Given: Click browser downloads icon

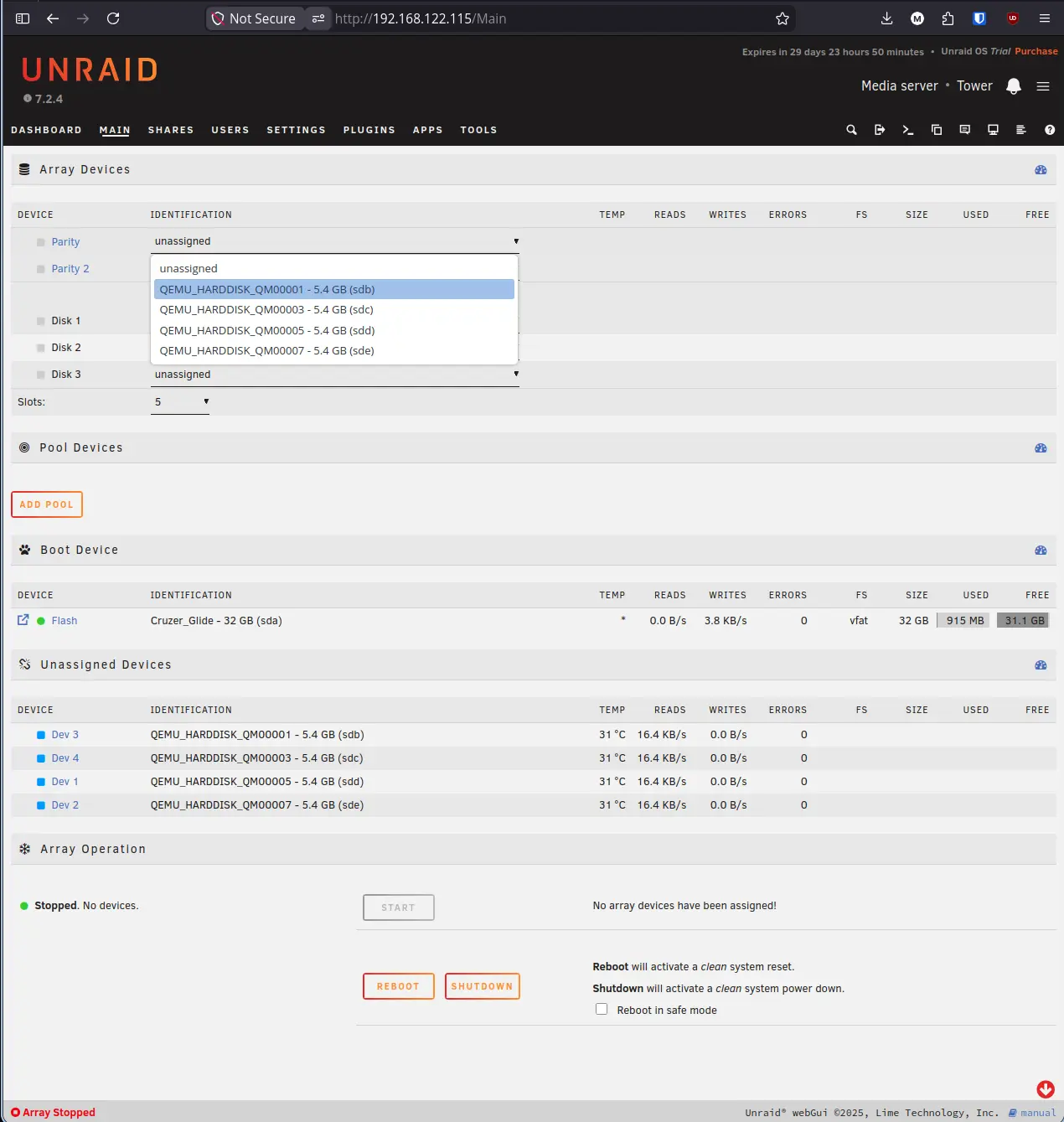Looking at the screenshot, I should pyautogui.click(x=887, y=18).
